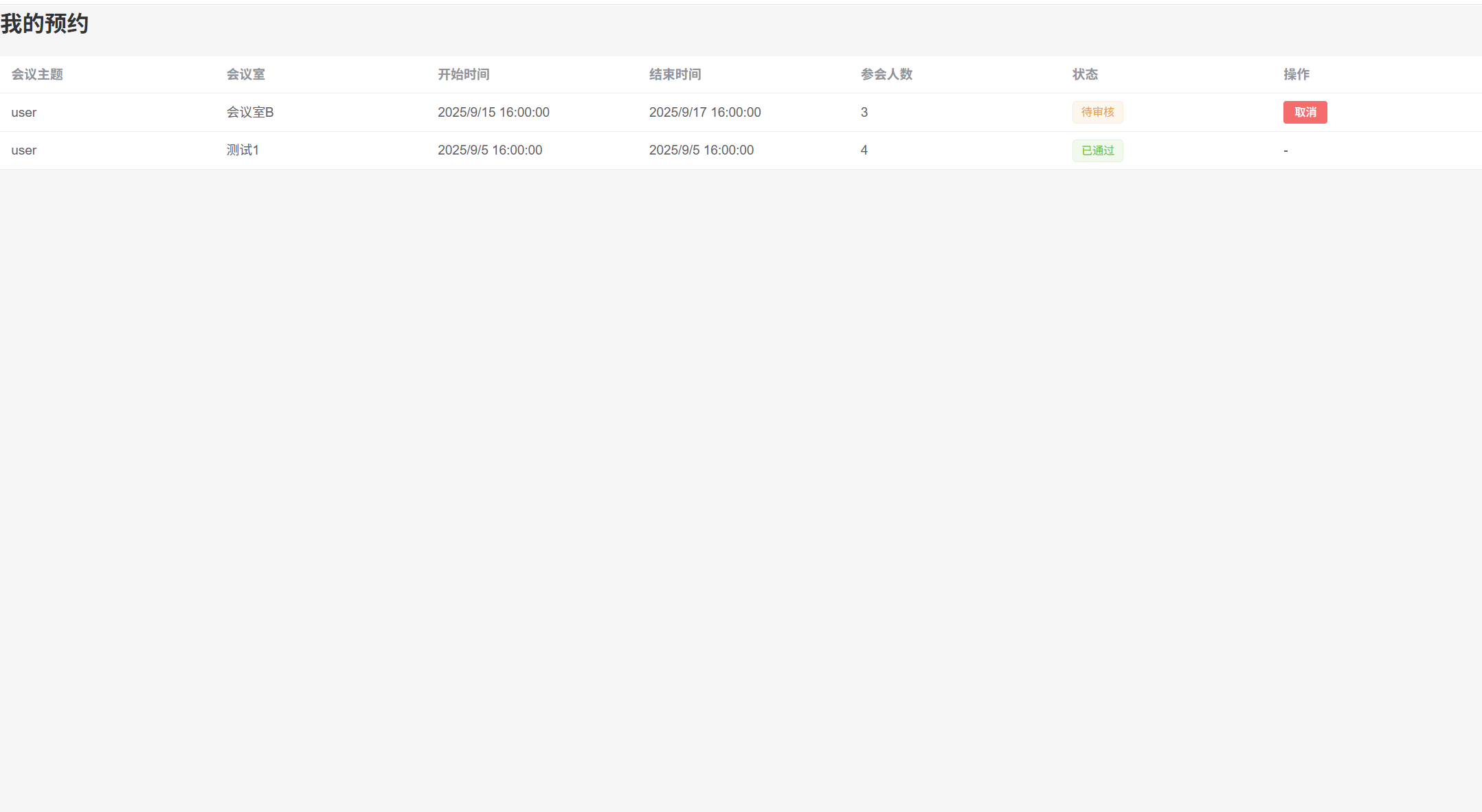1482x812 pixels.
Task: Click end time 2025/9/17 16:00:00
Action: (705, 112)
